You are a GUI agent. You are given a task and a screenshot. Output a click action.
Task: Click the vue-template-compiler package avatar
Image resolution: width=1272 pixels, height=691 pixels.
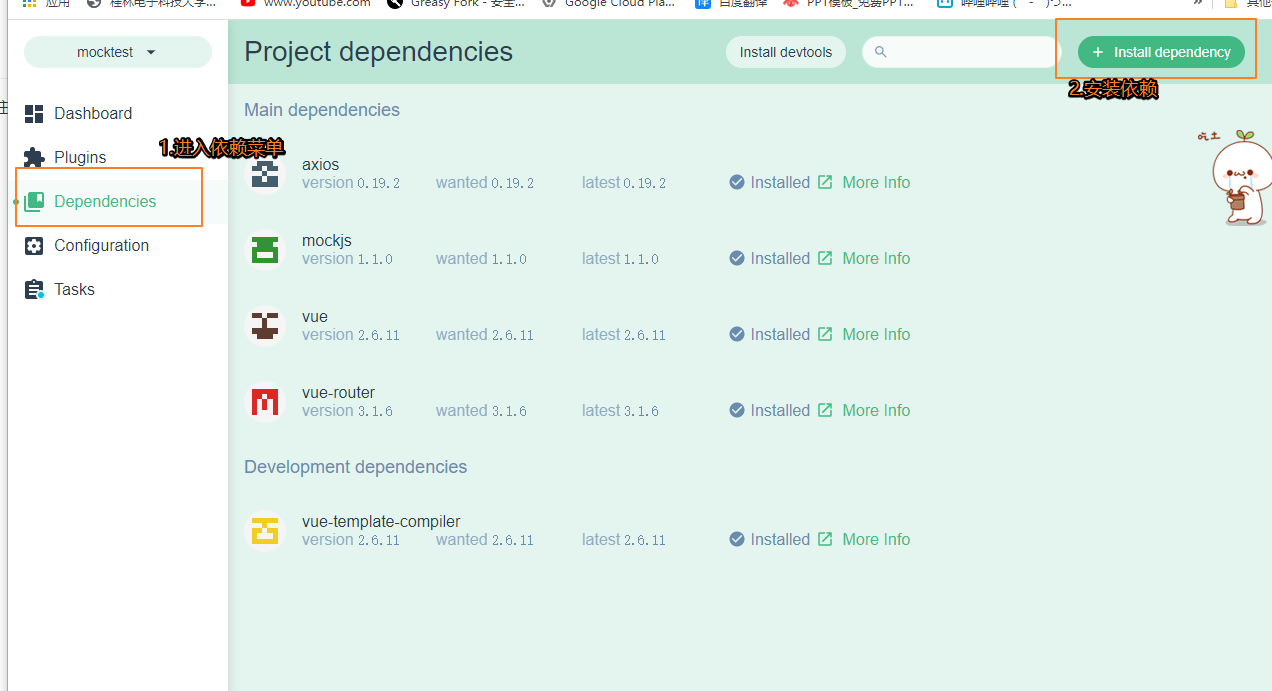coord(265,531)
